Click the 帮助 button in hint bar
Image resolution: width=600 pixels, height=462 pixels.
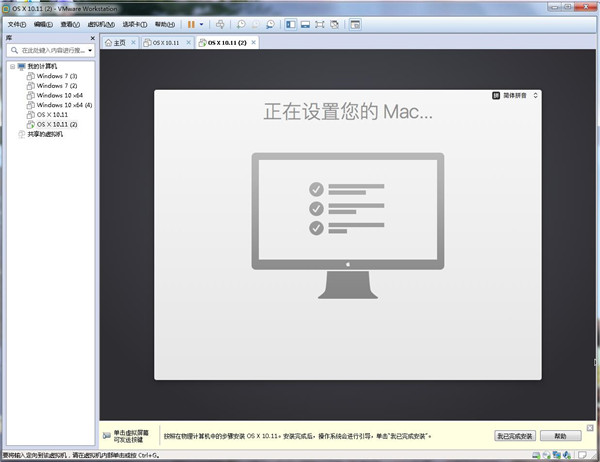coord(561,436)
